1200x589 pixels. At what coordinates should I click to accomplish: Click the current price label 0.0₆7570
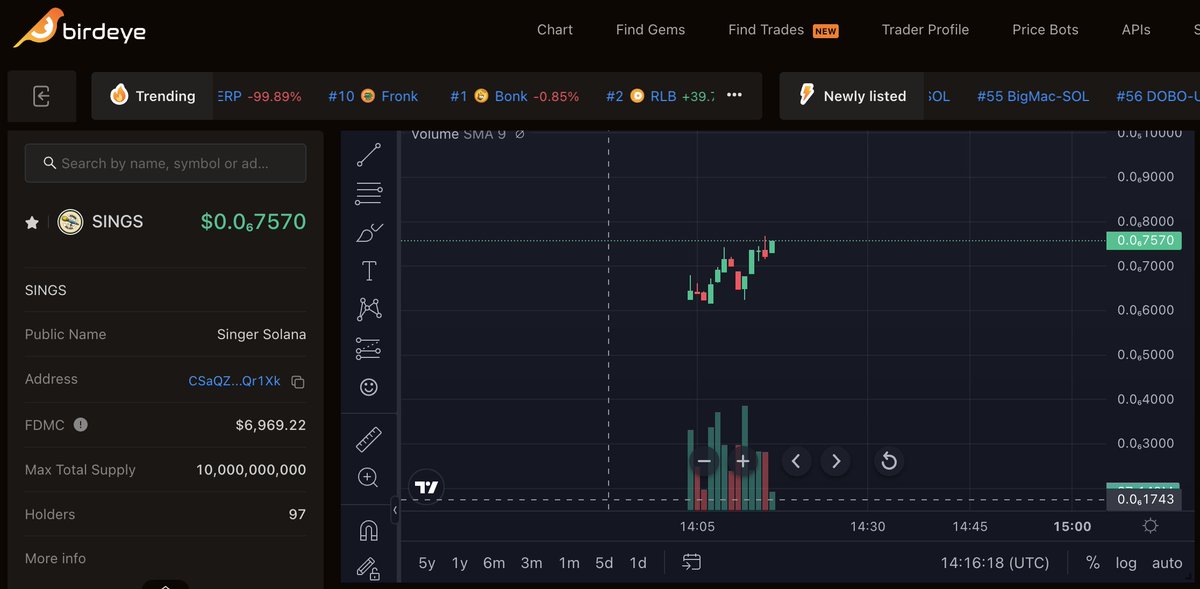click(1144, 240)
